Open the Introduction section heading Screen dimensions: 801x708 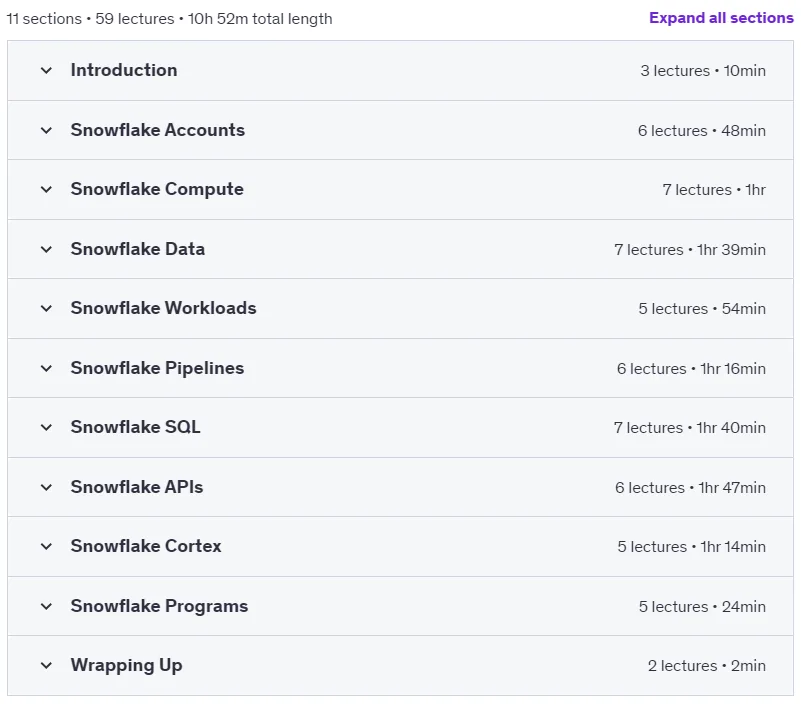(x=124, y=70)
